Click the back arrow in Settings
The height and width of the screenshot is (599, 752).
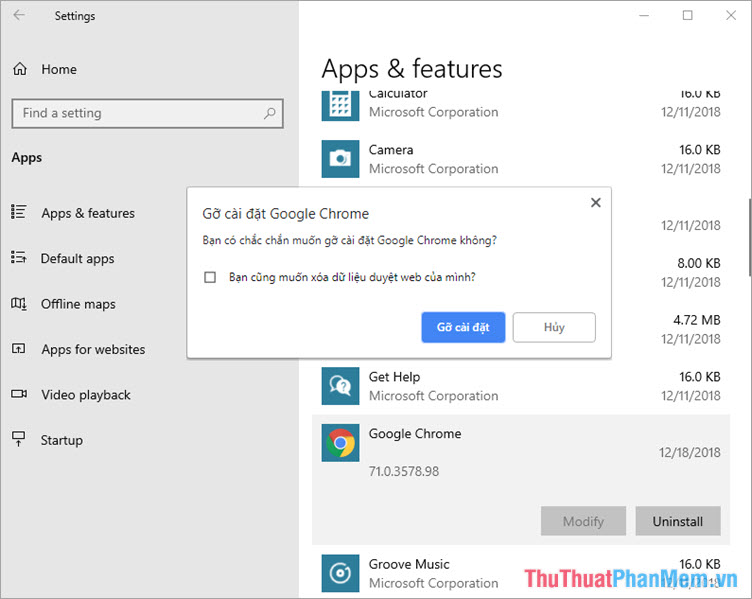pyautogui.click(x=19, y=15)
